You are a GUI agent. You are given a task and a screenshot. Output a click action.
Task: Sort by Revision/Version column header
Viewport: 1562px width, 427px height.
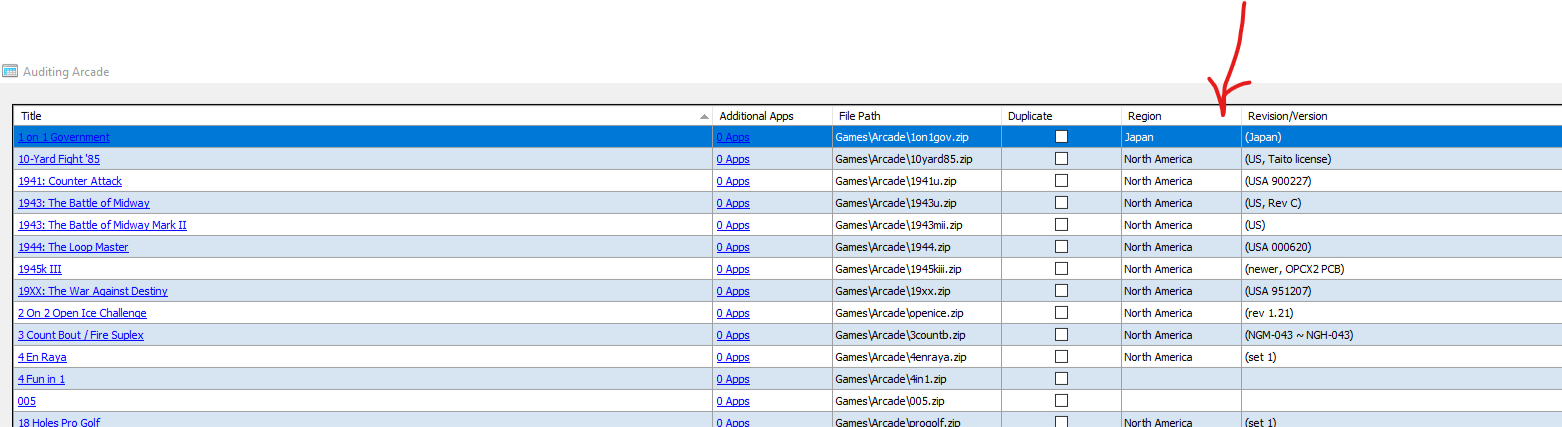(x=1401, y=116)
